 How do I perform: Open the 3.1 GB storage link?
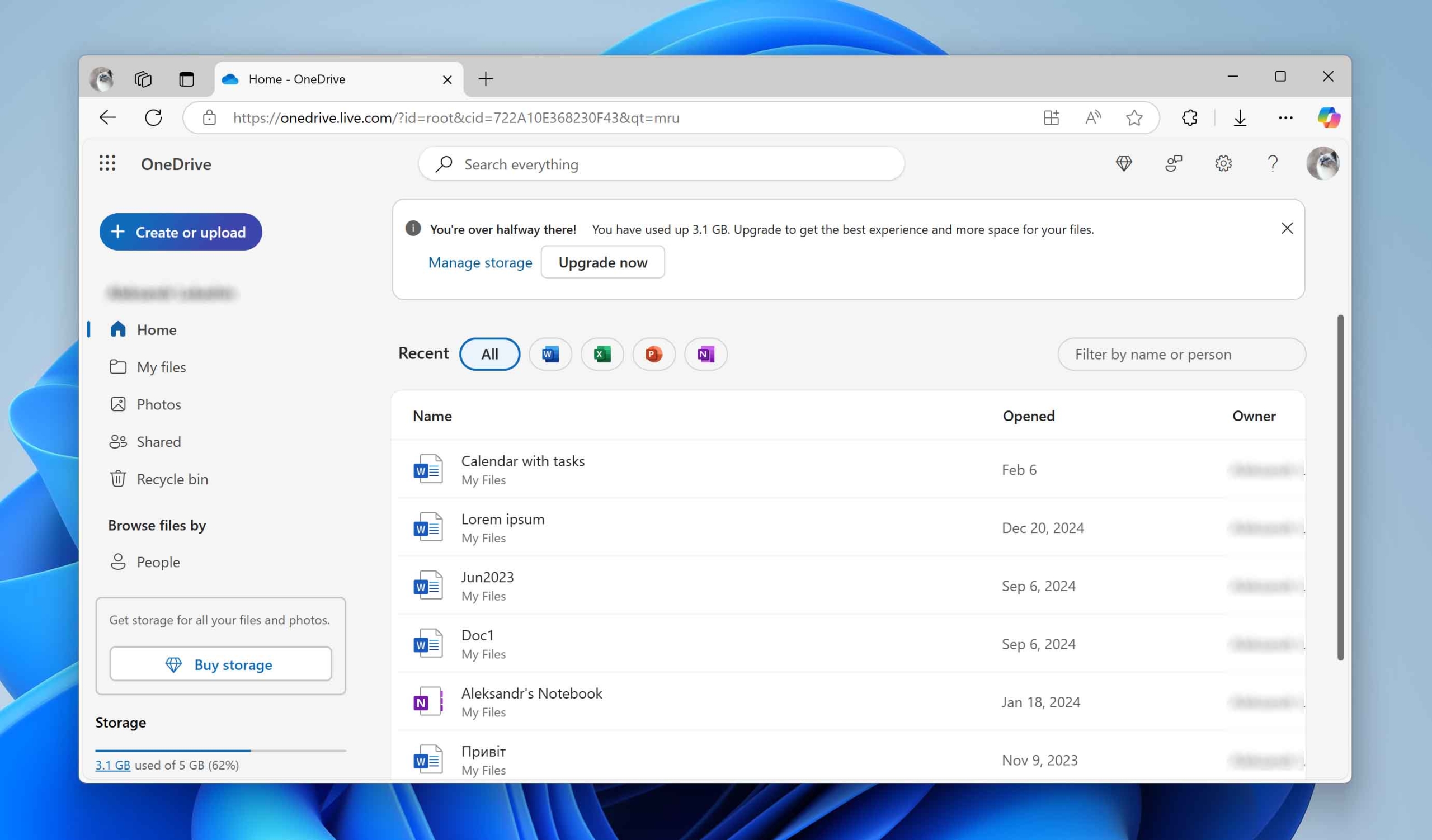(112, 765)
